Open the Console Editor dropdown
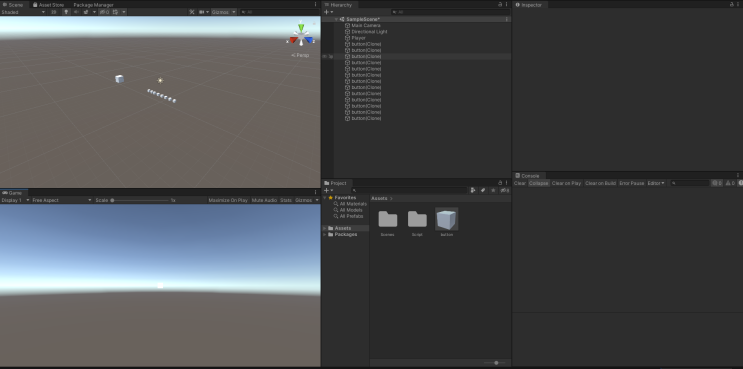The height and width of the screenshot is (369, 743). tap(656, 183)
